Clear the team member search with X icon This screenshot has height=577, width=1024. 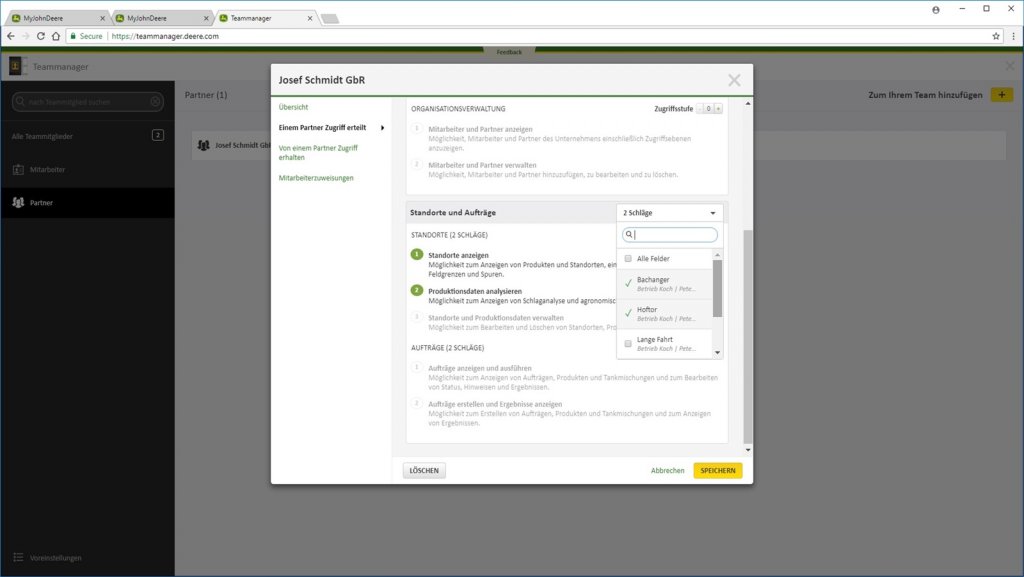155,101
